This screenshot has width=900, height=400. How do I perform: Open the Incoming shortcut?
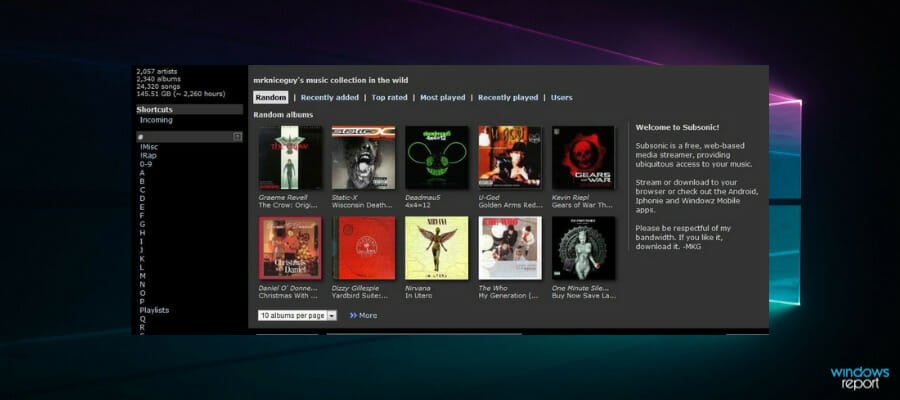tap(156, 120)
